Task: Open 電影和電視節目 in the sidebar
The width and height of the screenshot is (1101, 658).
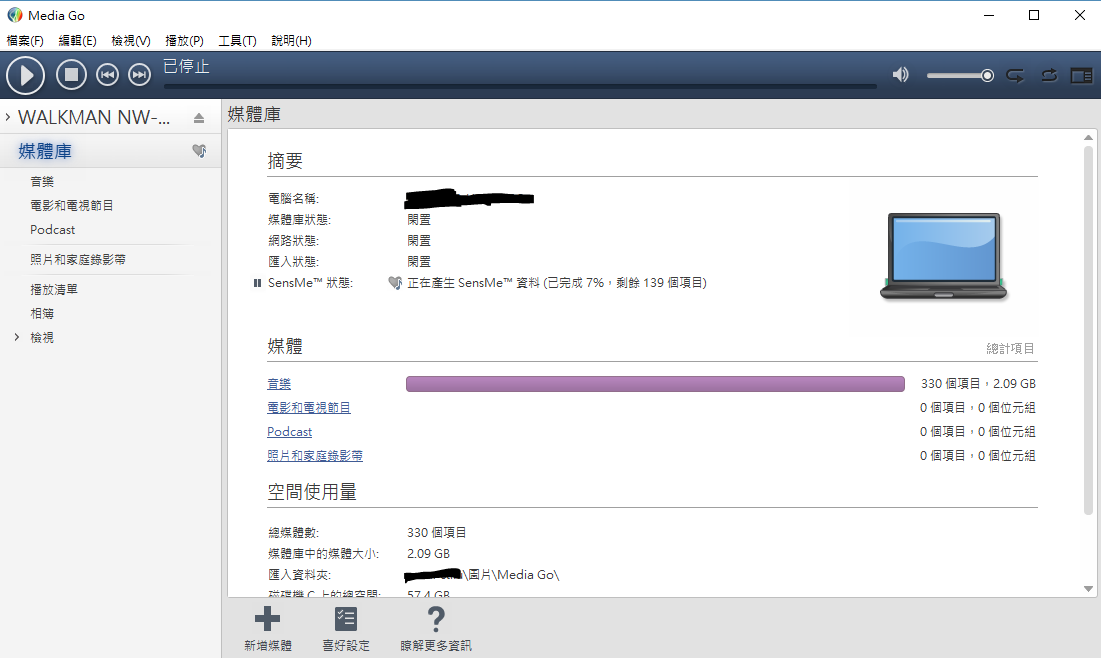Action: click(72, 205)
